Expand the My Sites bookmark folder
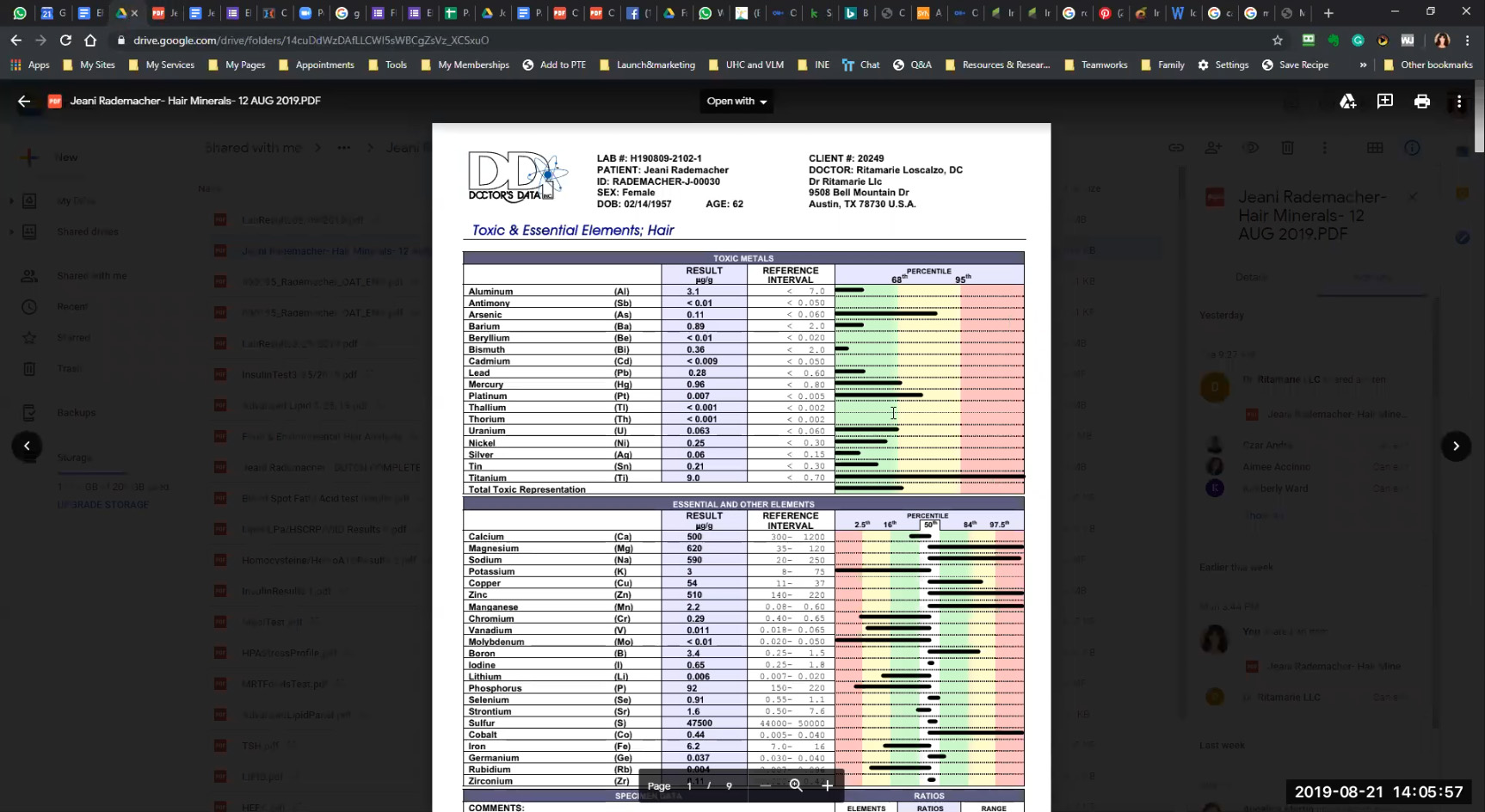Screen dimensions: 1485x812 [x=89, y=65]
